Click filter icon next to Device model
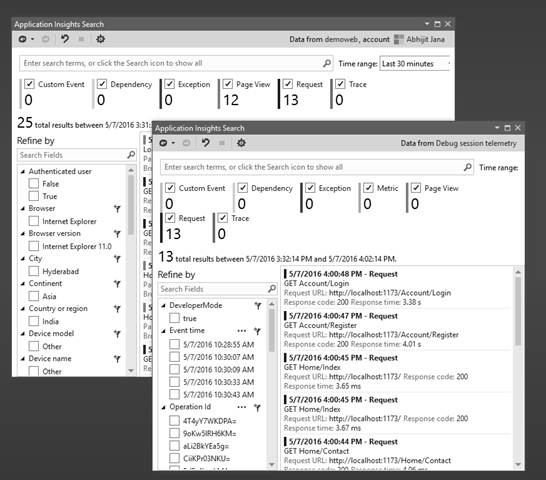Viewport: 546px width, 480px height. click(x=117, y=334)
